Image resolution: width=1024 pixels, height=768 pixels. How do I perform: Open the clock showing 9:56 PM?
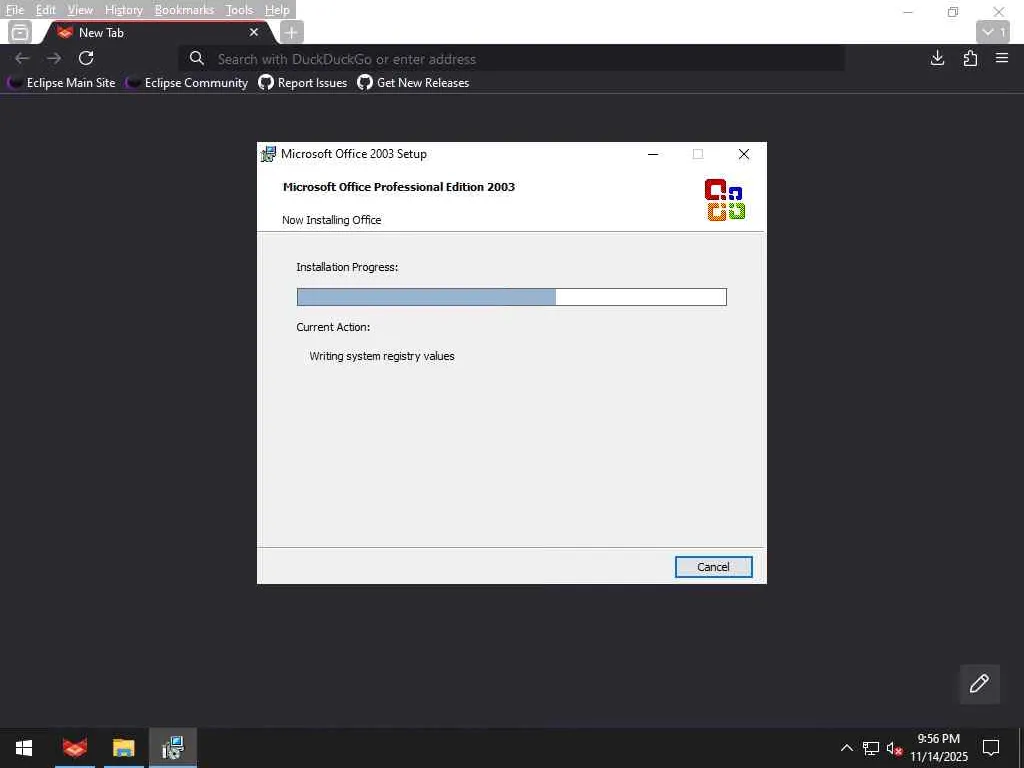[938, 748]
